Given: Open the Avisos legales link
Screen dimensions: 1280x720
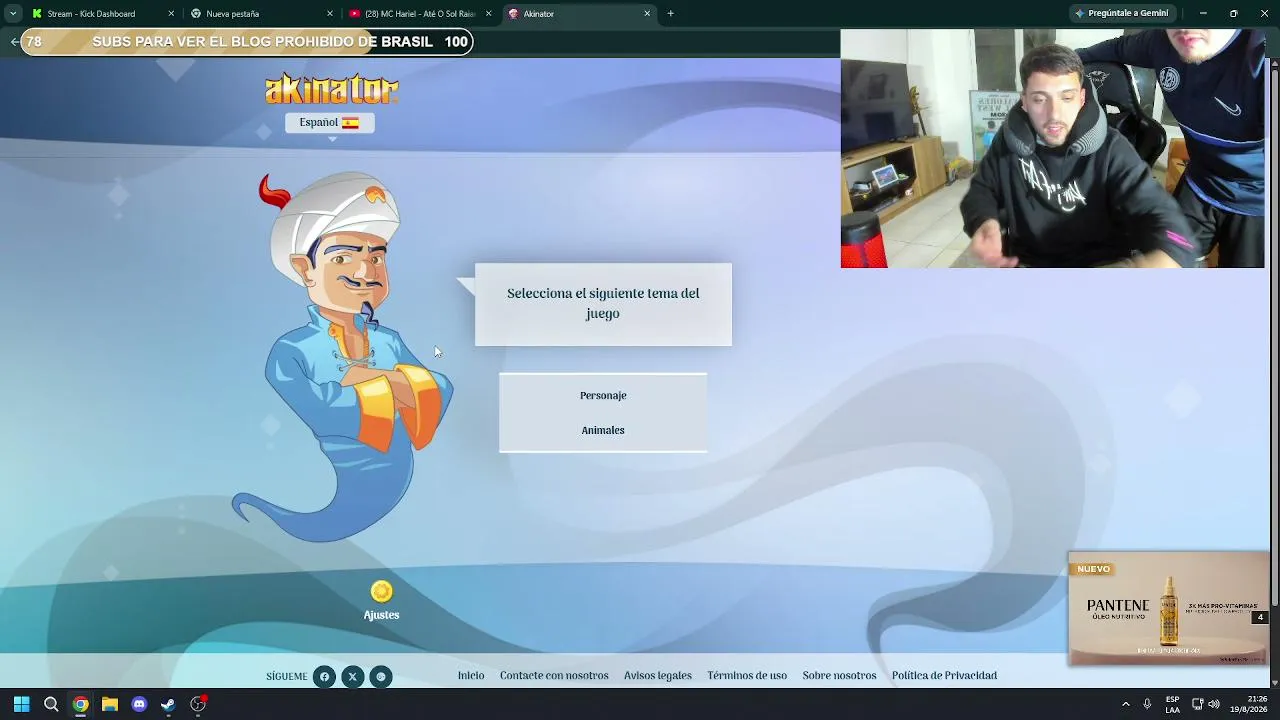Looking at the screenshot, I should tap(658, 676).
